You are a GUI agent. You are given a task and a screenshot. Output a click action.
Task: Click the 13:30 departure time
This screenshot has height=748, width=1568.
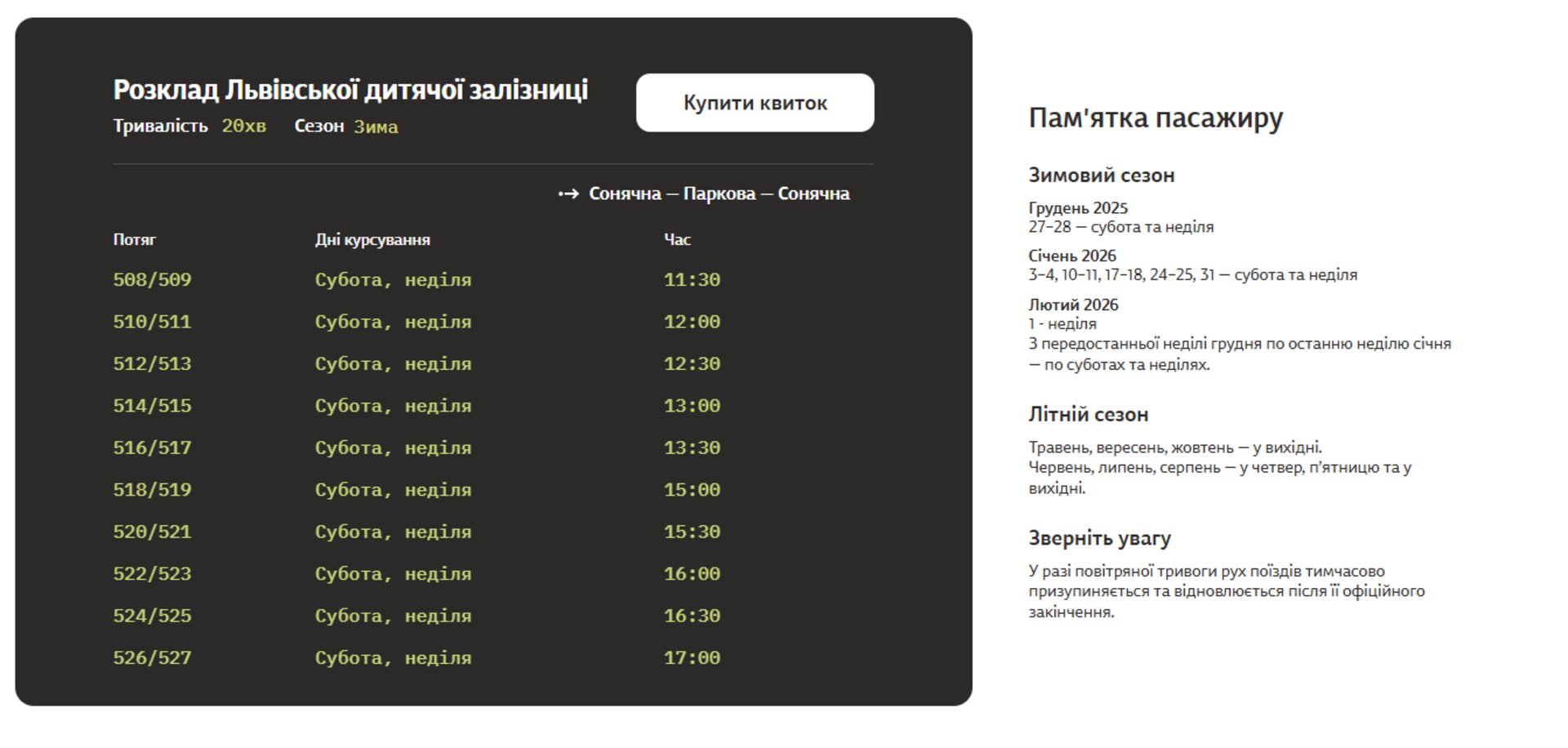click(692, 448)
